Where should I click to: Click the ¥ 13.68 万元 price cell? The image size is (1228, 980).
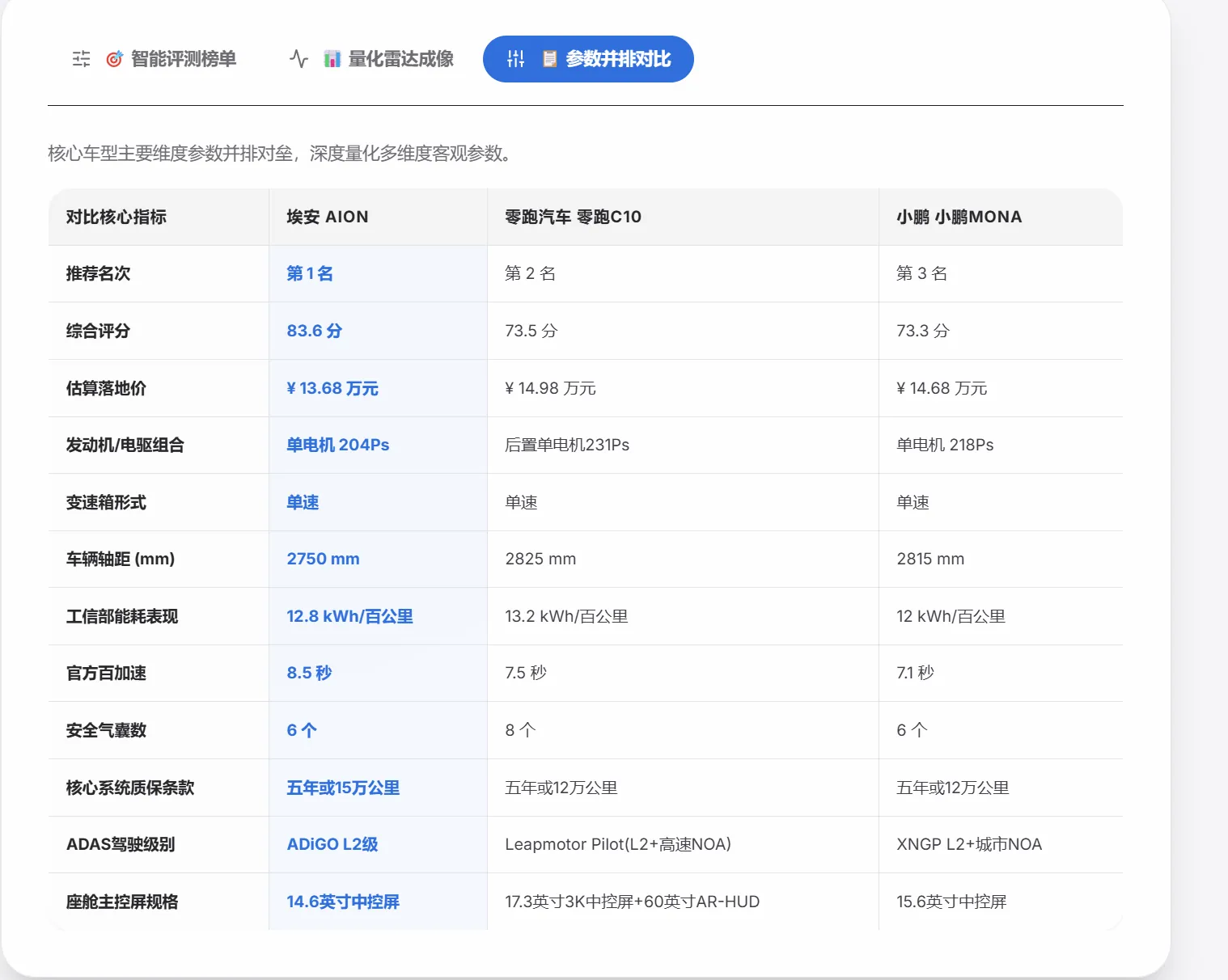378,388
